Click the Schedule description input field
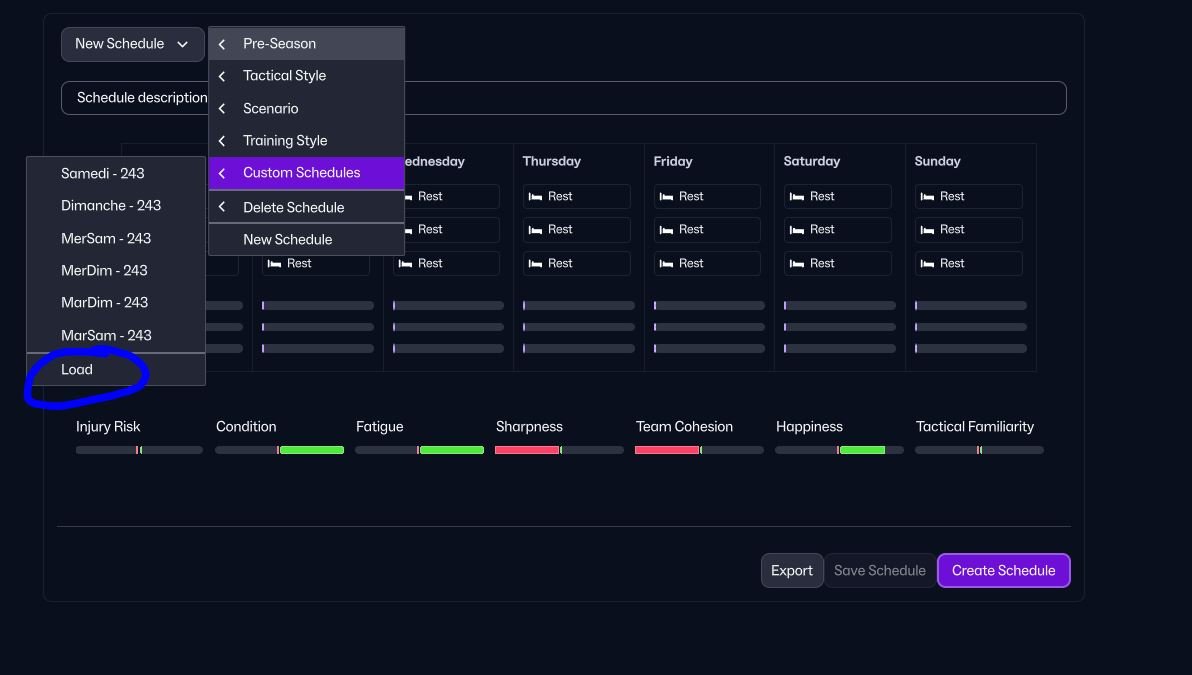 coord(563,98)
